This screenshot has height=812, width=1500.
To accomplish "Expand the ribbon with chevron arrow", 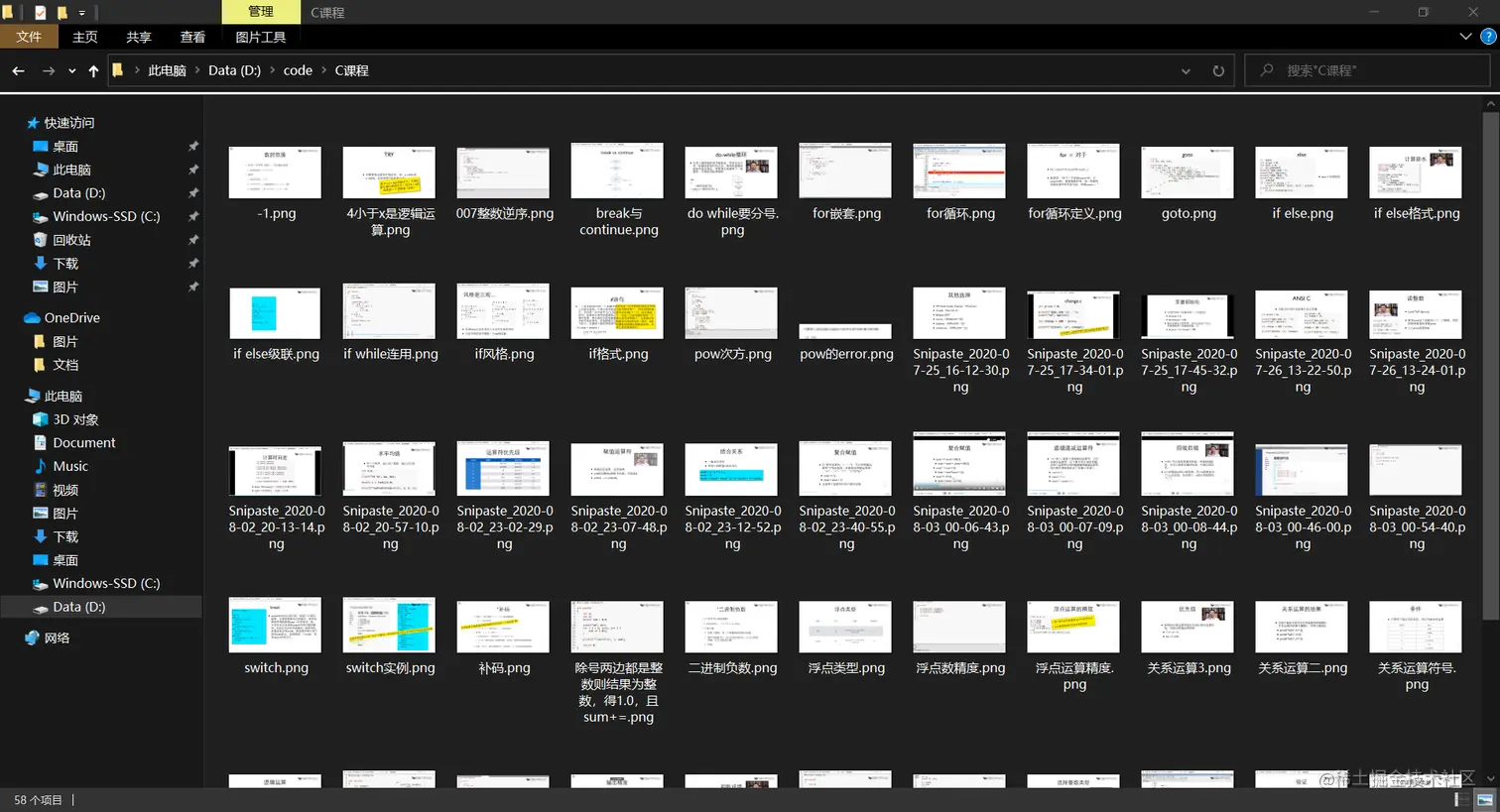I will click(1465, 37).
